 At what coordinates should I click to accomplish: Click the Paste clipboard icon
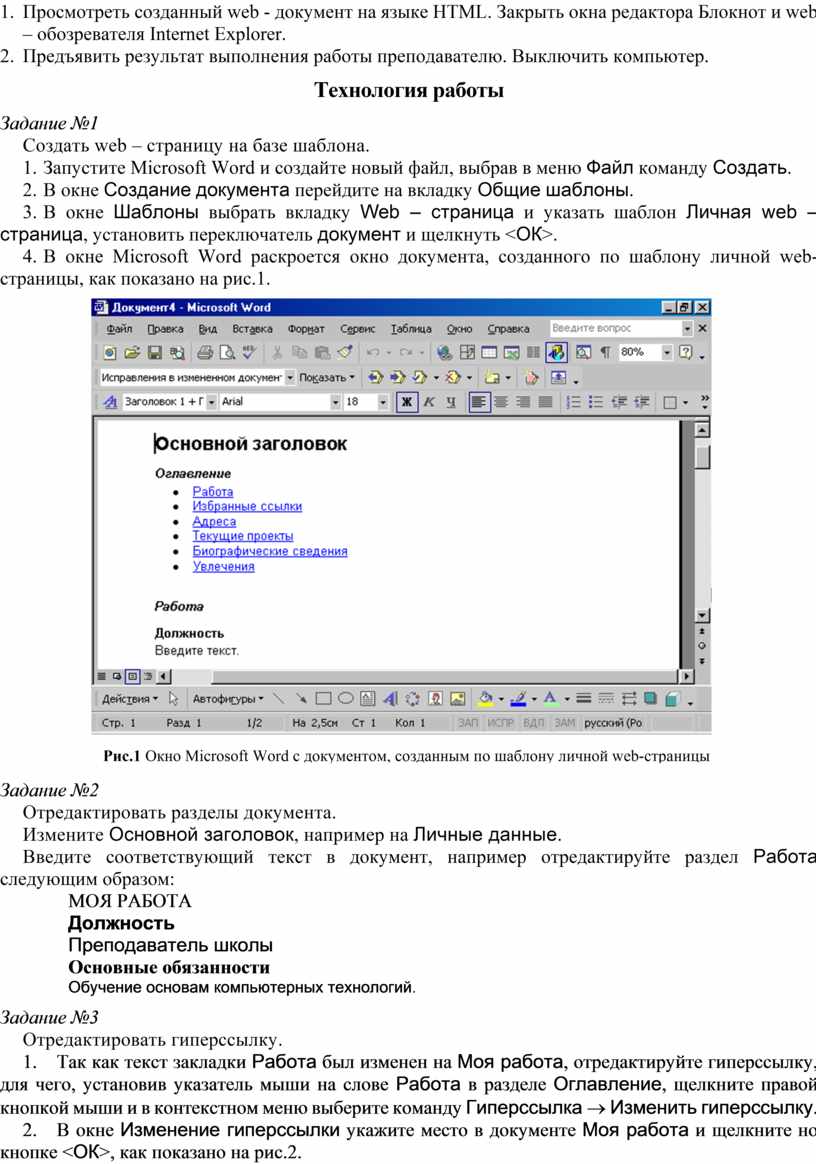click(x=322, y=353)
